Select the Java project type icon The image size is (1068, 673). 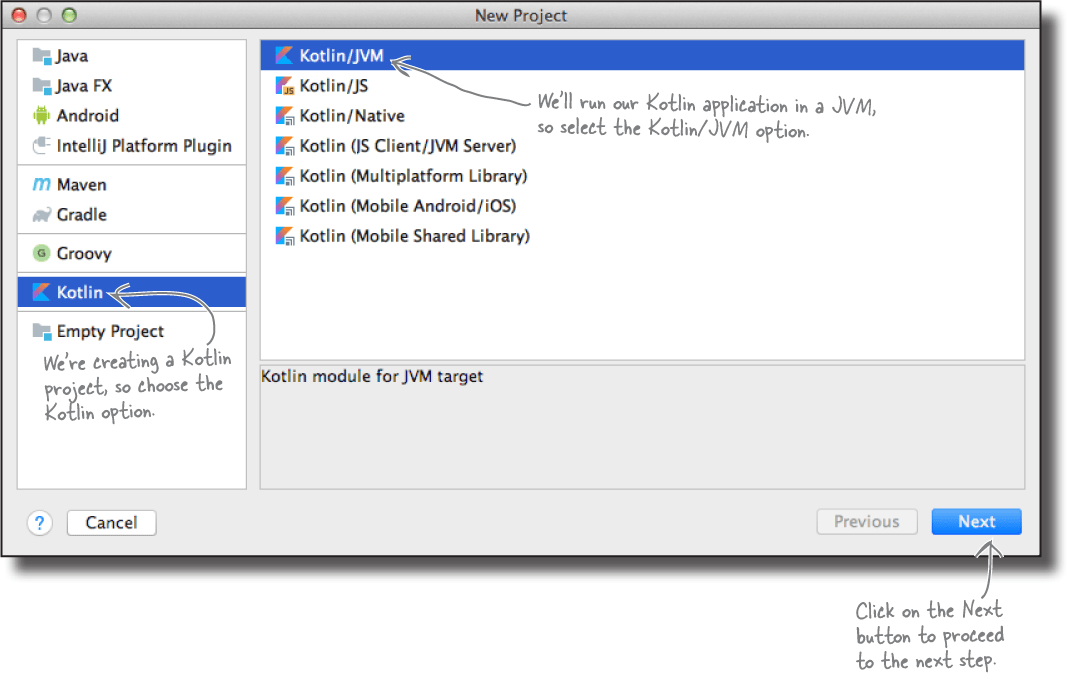[42, 57]
